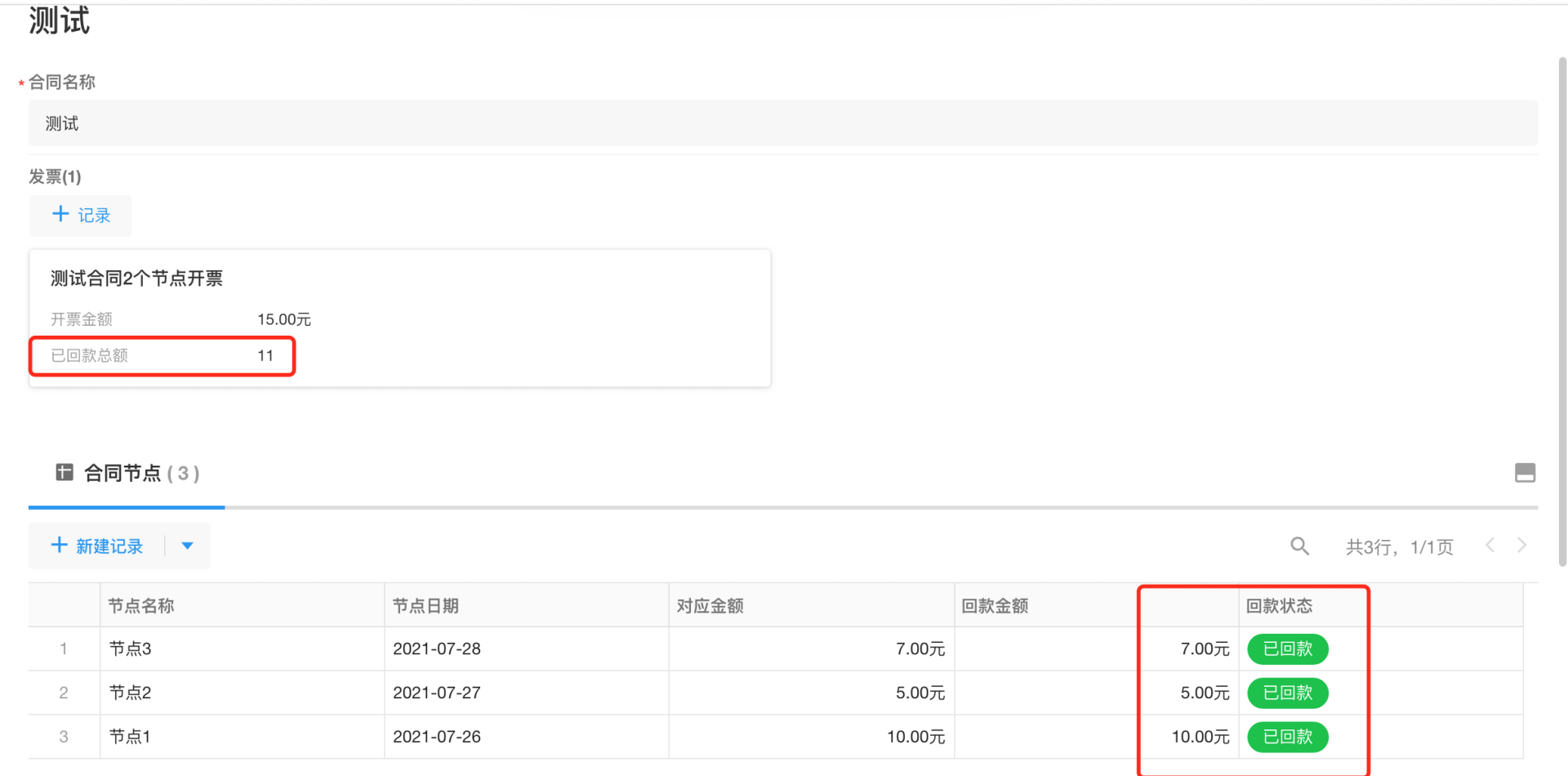Click the vertical scrollbar on the right
This screenshot has height=776, width=1568.
tap(1561, 310)
